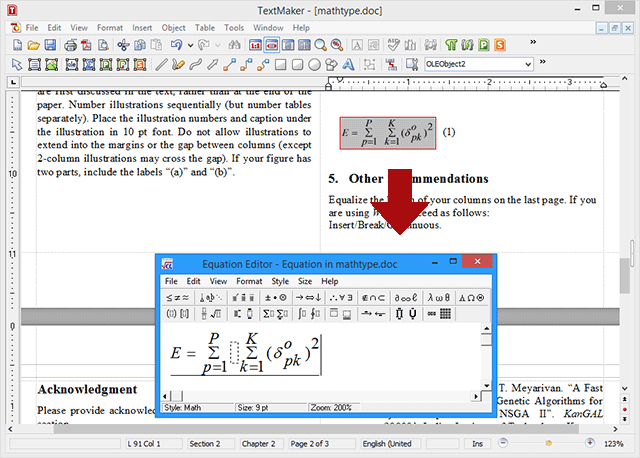
Task: Toggle the fit-to-page-width view mode
Action: (x=272, y=45)
